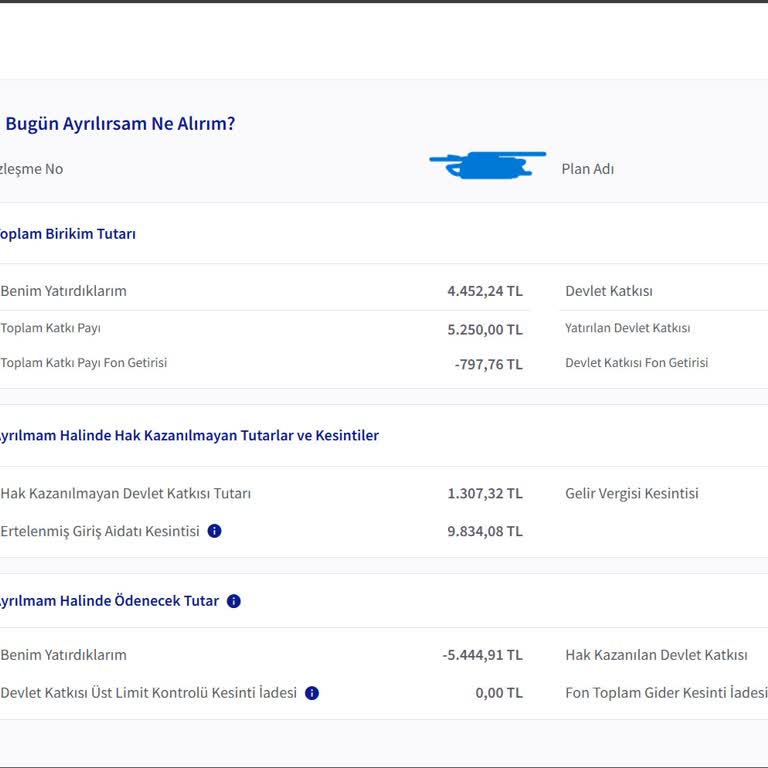Select the Gelir Vergisi Kesintisi label
Screen dimensions: 768x768
[x=631, y=493]
